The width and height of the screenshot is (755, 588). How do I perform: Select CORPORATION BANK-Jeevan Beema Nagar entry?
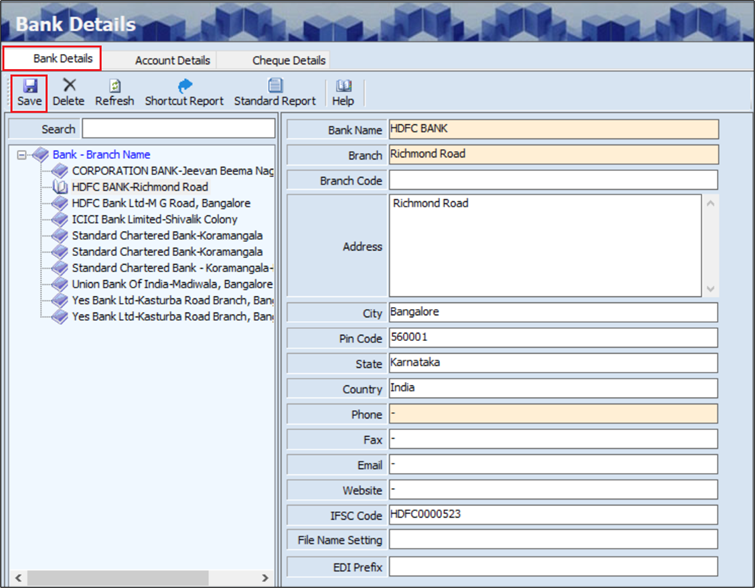point(172,171)
